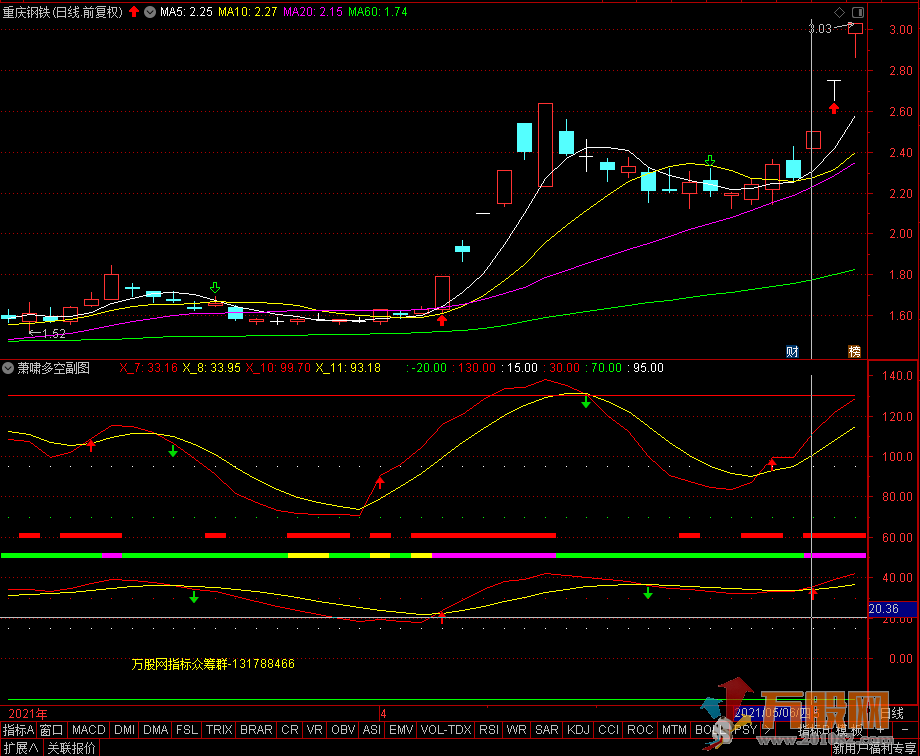The image size is (920, 756).
Task: Open the 窗口 tab
Action: [52, 730]
